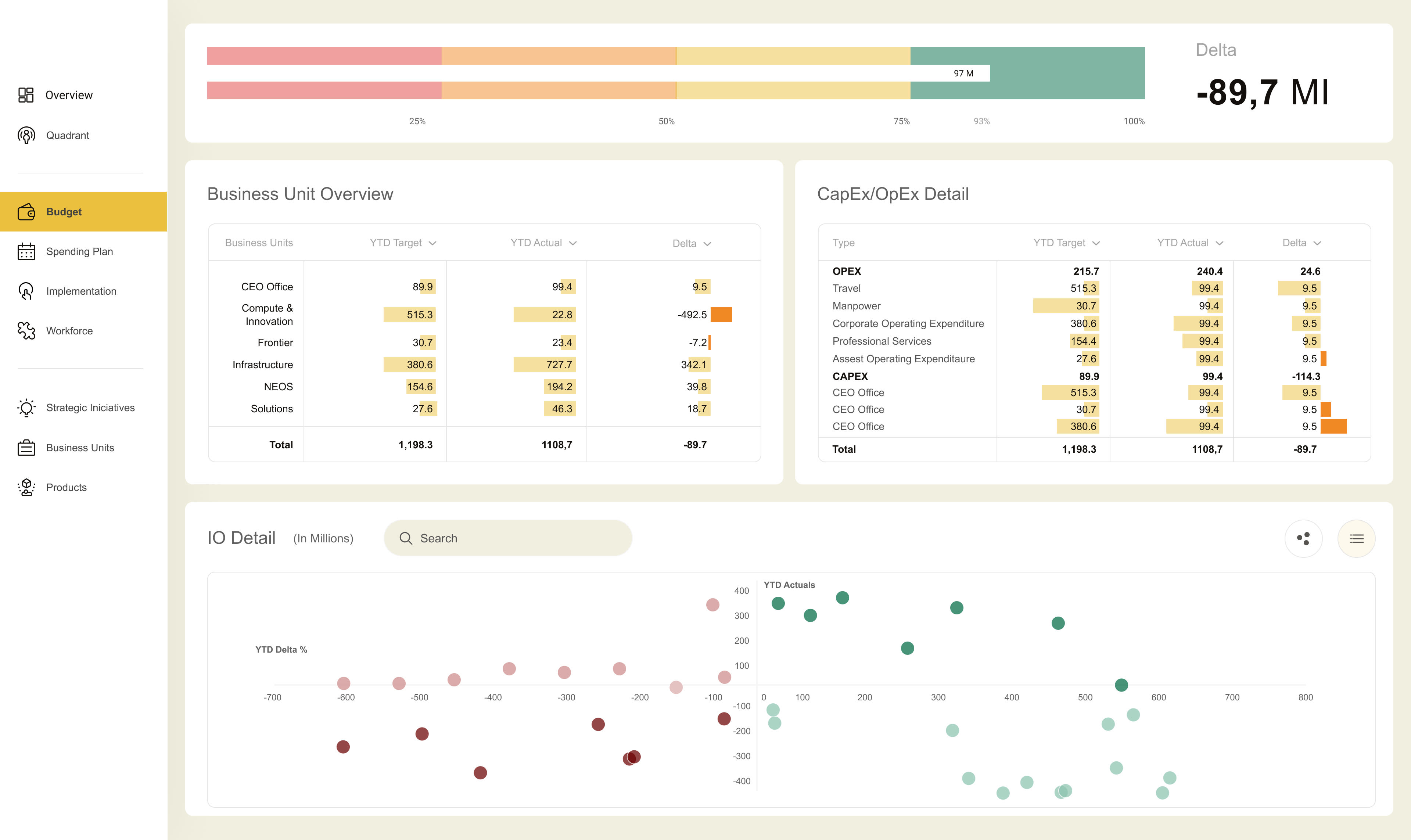
Task: Click the Search input in IO Detail
Action: point(508,538)
